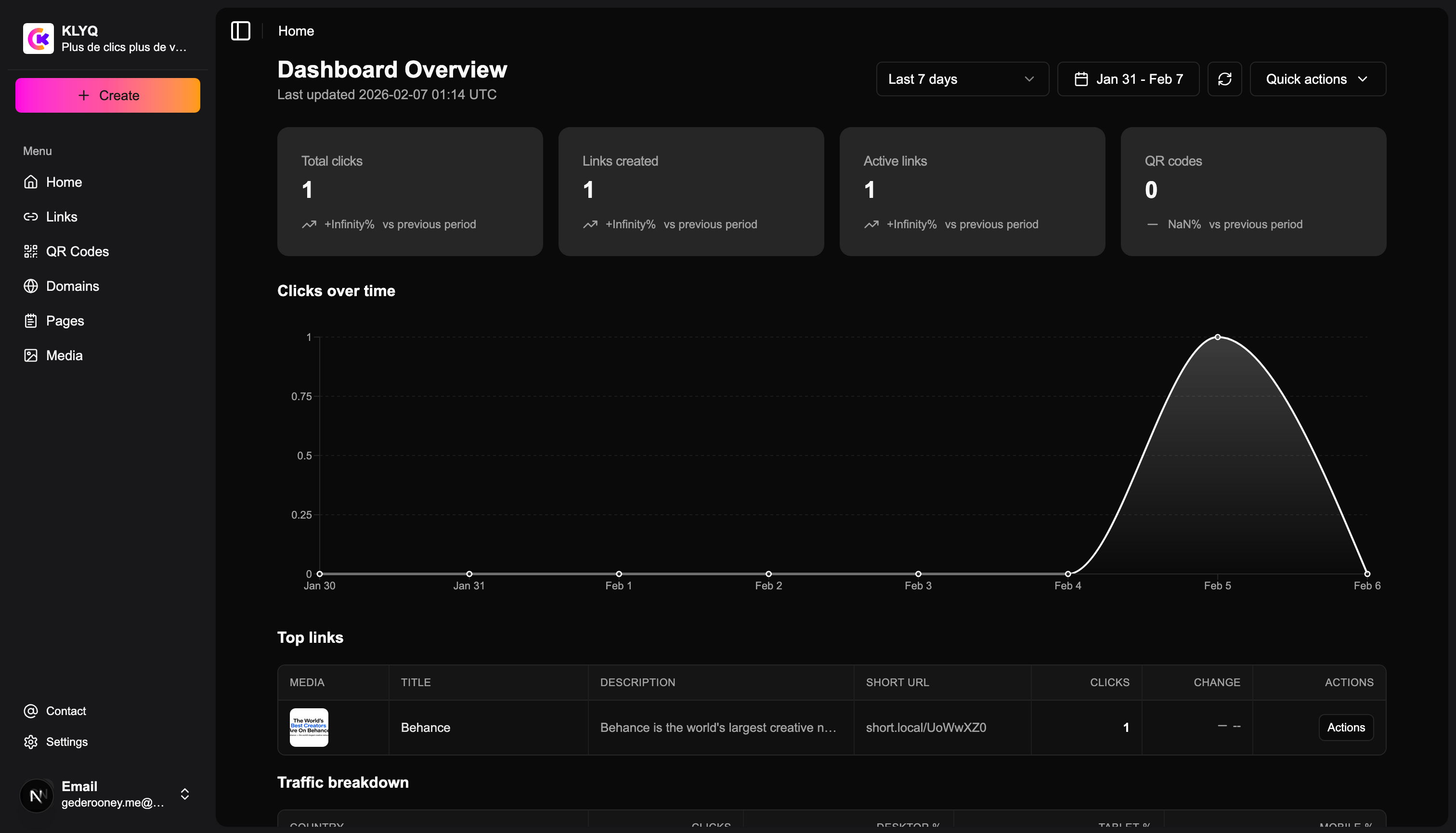This screenshot has height=833, width=1456.
Task: Select the Feb 5 peak marker on the chart
Action: [x=1218, y=337]
